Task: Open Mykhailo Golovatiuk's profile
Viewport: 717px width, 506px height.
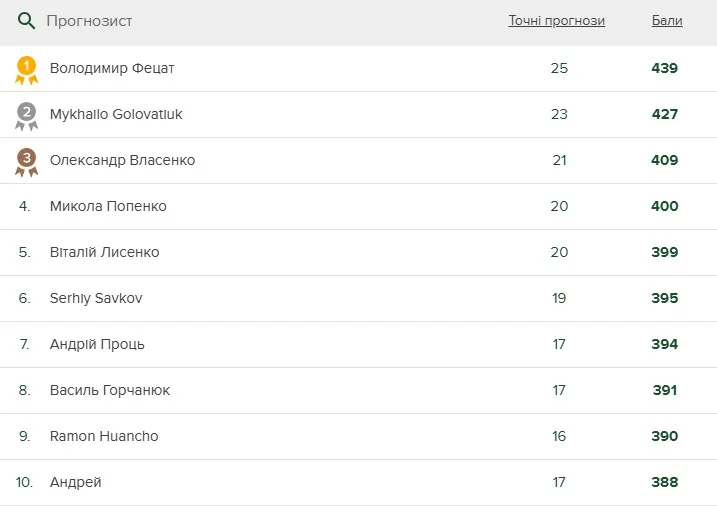Action: coord(116,115)
